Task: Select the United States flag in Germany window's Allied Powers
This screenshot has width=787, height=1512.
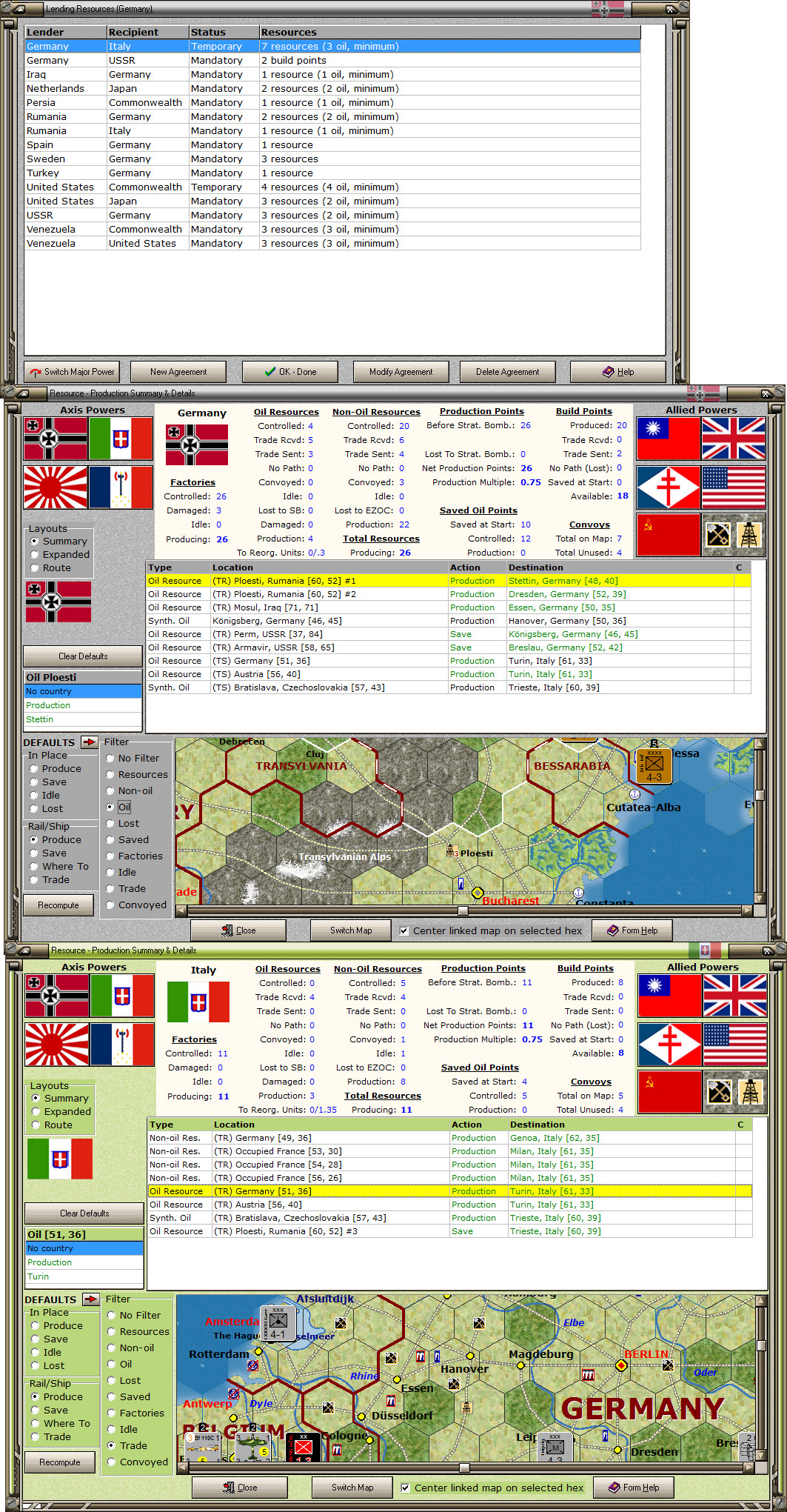Action: click(x=734, y=487)
